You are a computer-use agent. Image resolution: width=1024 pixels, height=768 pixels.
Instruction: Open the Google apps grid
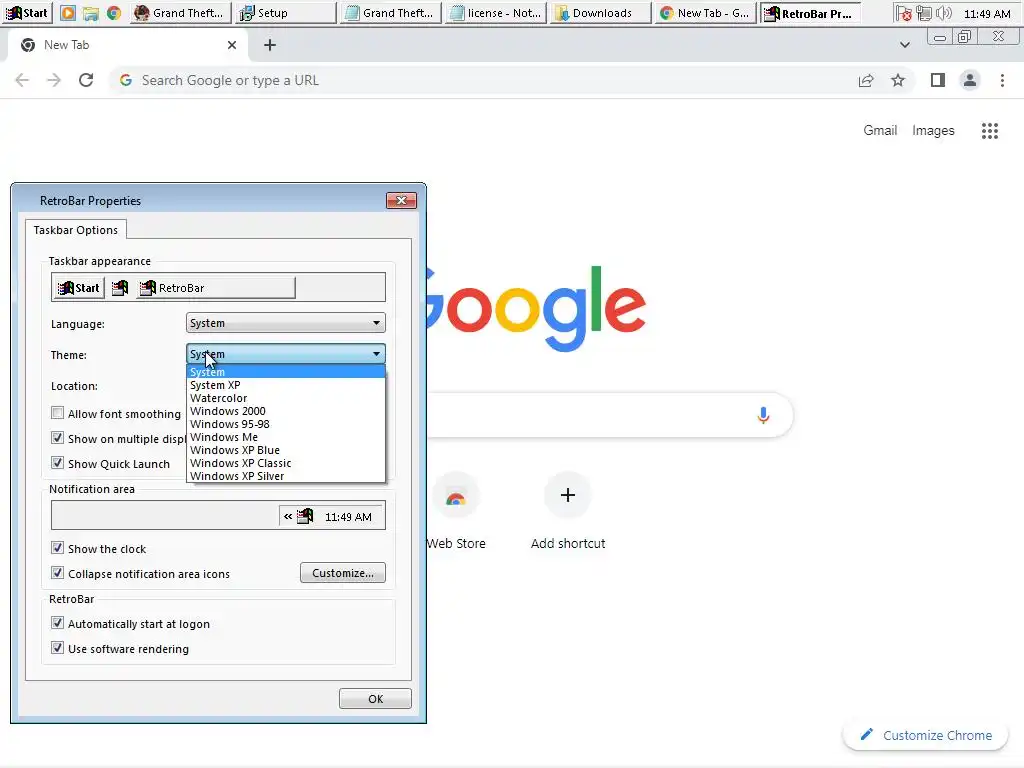(990, 131)
